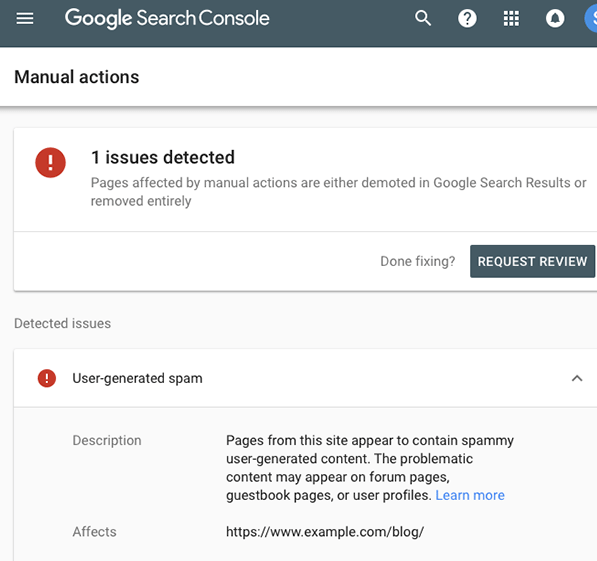Image resolution: width=597 pixels, height=561 pixels.
Task: Click the Detected issues section label
Action: [62, 323]
